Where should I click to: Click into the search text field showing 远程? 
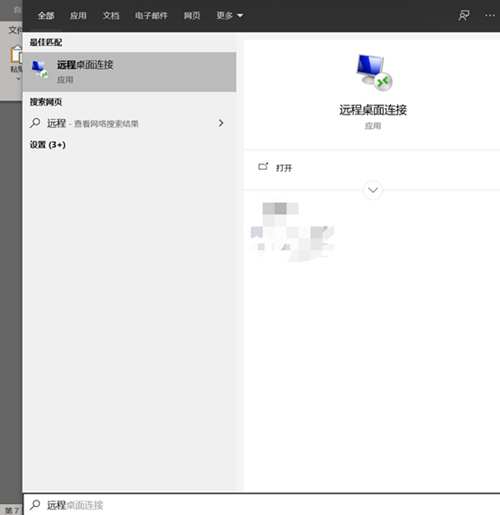pos(263,505)
